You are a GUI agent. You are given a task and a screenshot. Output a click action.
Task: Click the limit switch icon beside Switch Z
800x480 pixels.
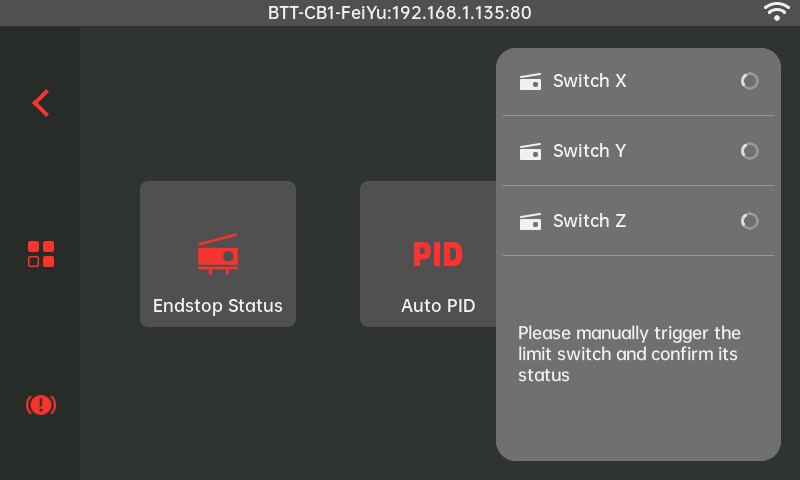[530, 222]
